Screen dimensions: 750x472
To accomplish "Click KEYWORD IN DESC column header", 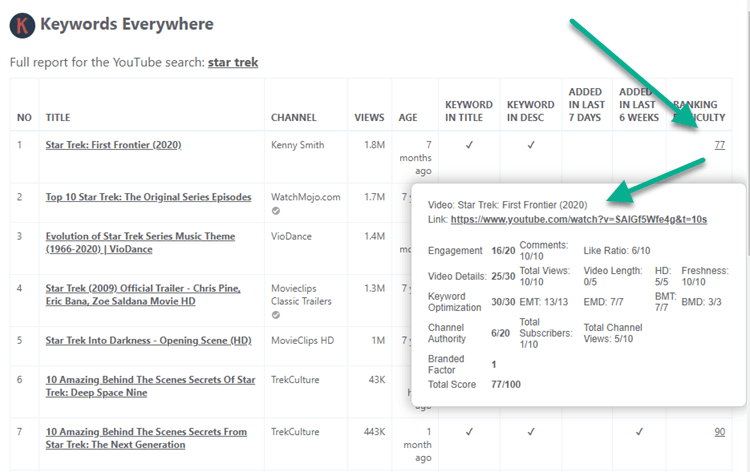I will 530,111.
